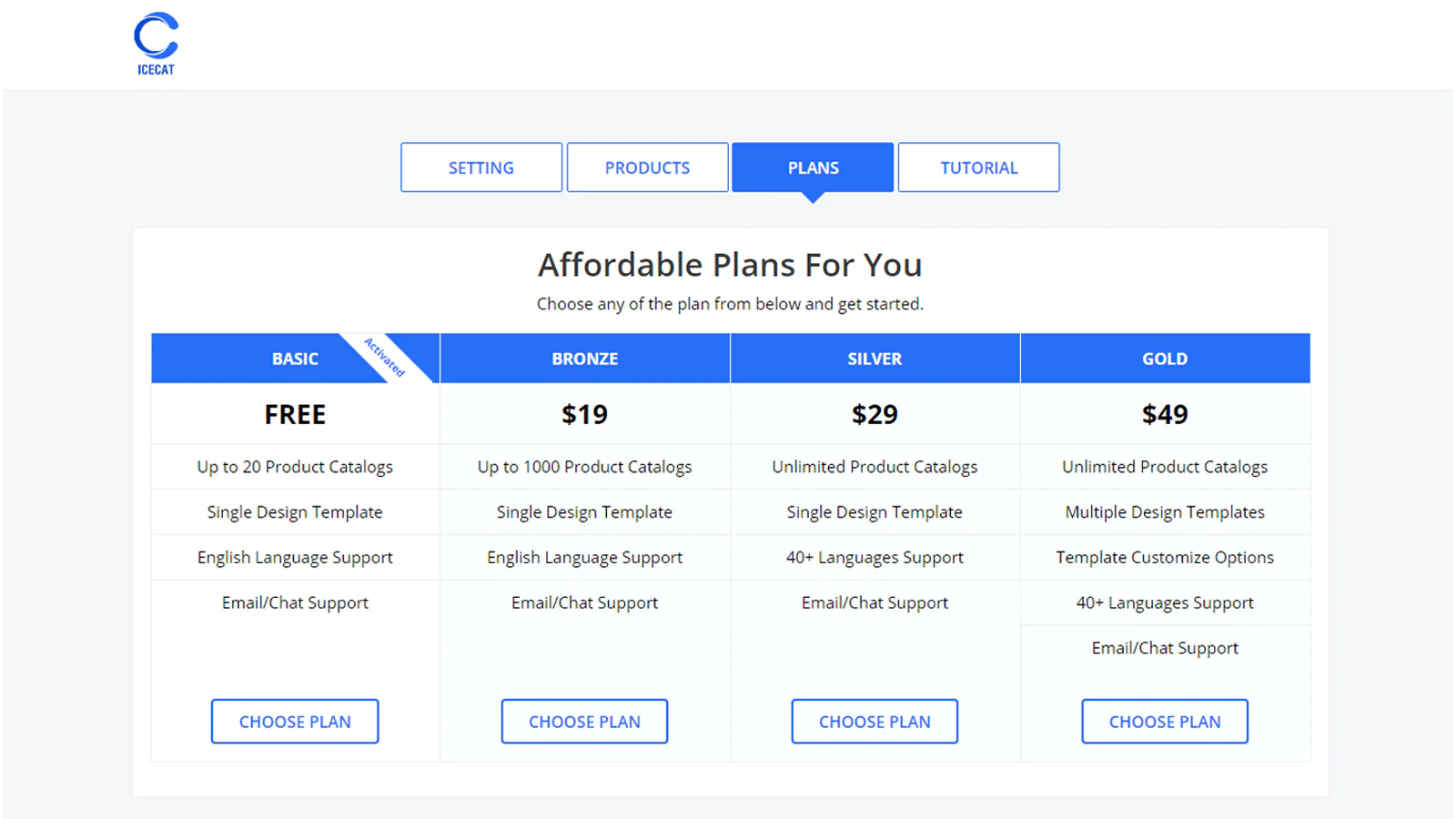
Task: Click the Icecat logo icon
Action: (156, 43)
